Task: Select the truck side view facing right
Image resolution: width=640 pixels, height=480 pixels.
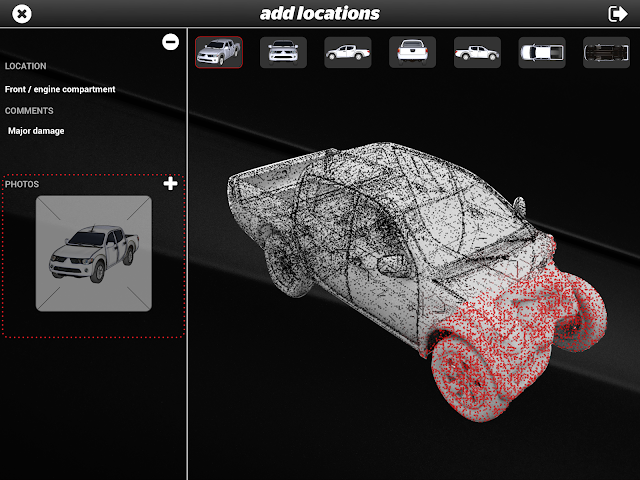Action: click(477, 52)
